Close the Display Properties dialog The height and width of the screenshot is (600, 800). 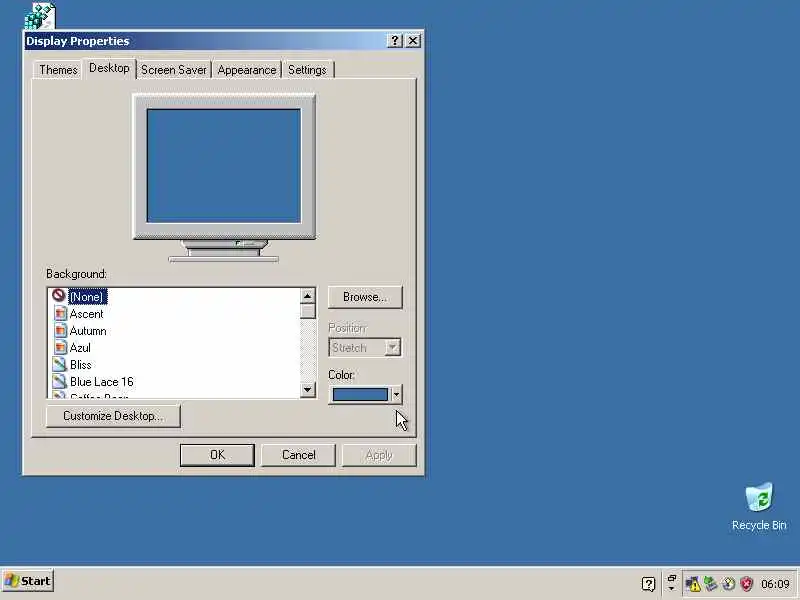pos(413,41)
